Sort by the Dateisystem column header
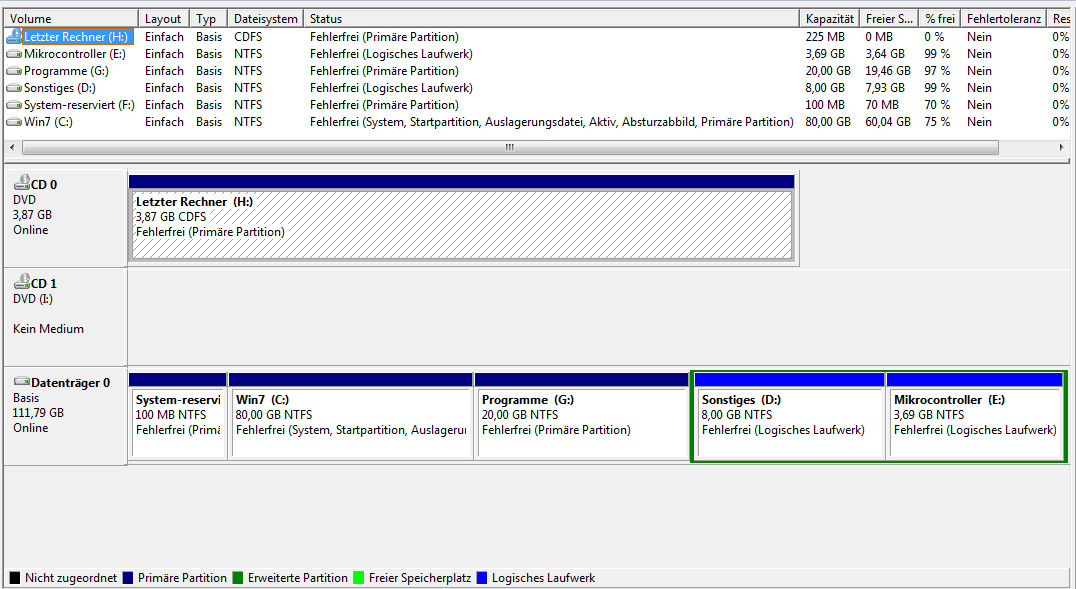This screenshot has width=1076, height=589. point(265,19)
